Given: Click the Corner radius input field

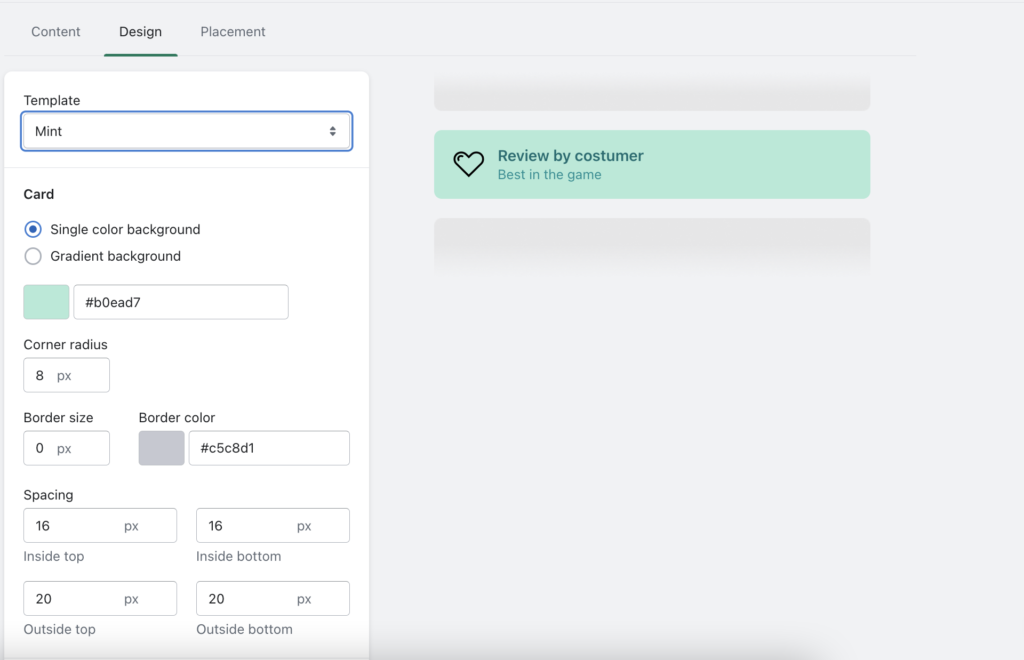Looking at the screenshot, I should coord(66,375).
